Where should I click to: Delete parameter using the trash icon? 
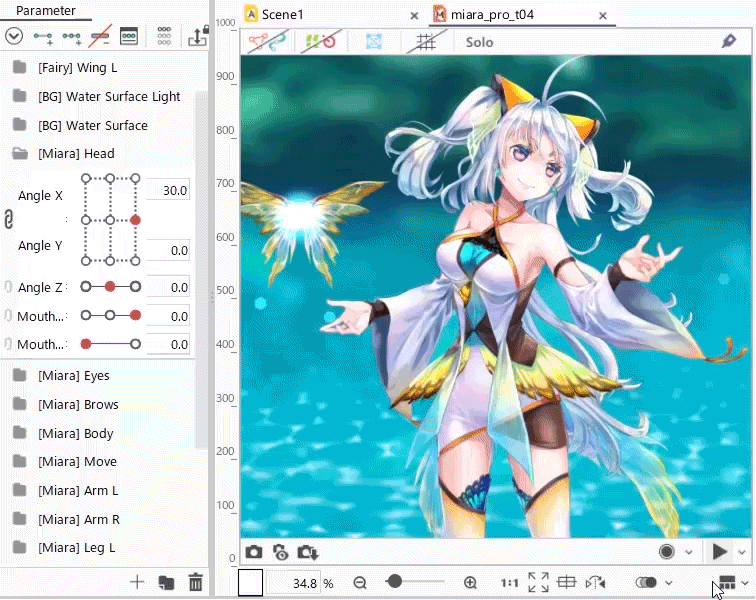pyautogui.click(x=196, y=582)
